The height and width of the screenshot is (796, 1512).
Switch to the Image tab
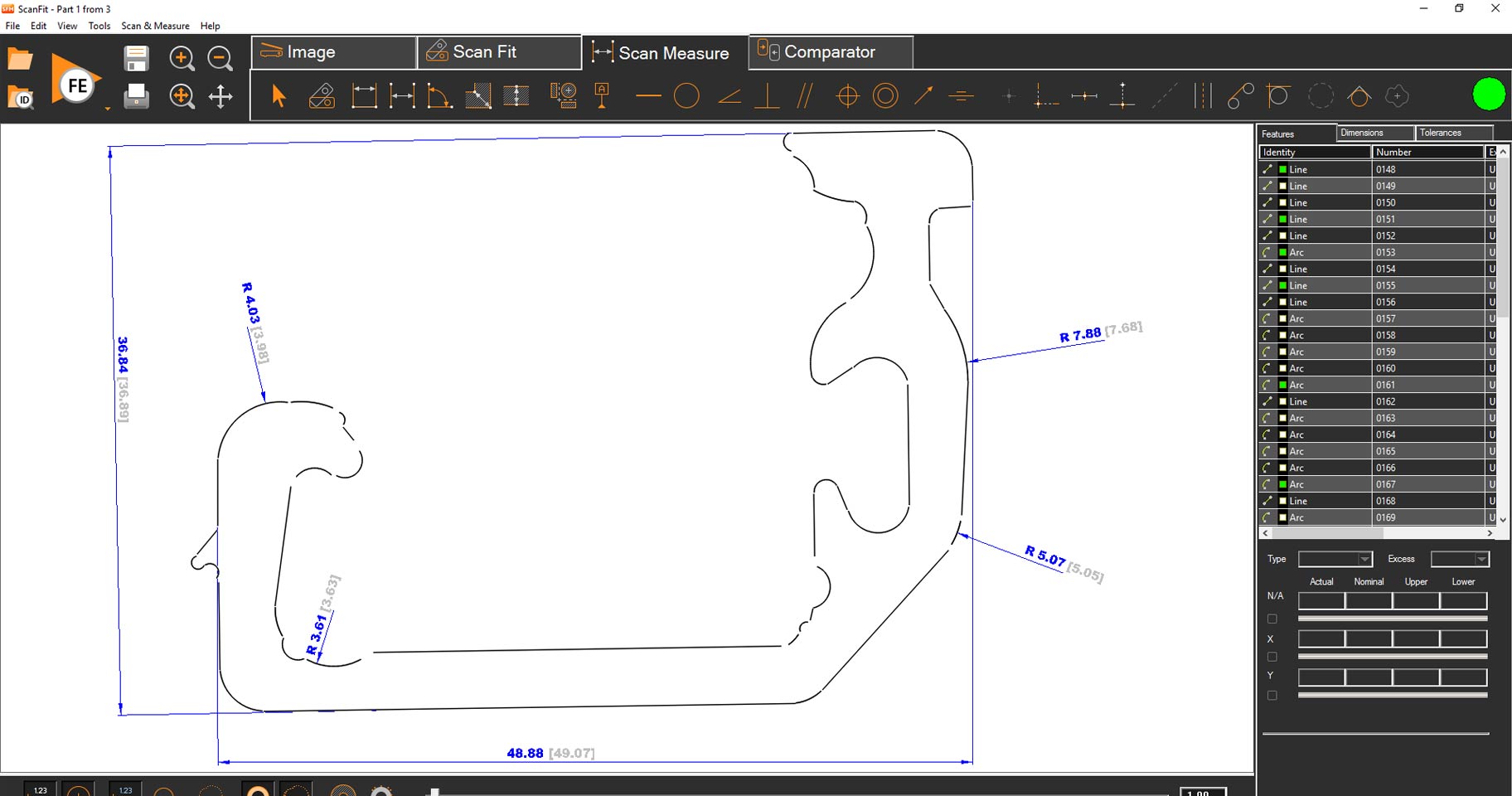tap(333, 52)
